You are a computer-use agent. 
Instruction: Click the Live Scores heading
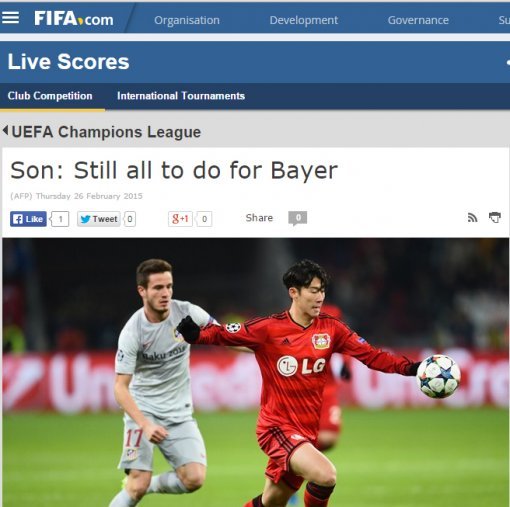coord(68,62)
